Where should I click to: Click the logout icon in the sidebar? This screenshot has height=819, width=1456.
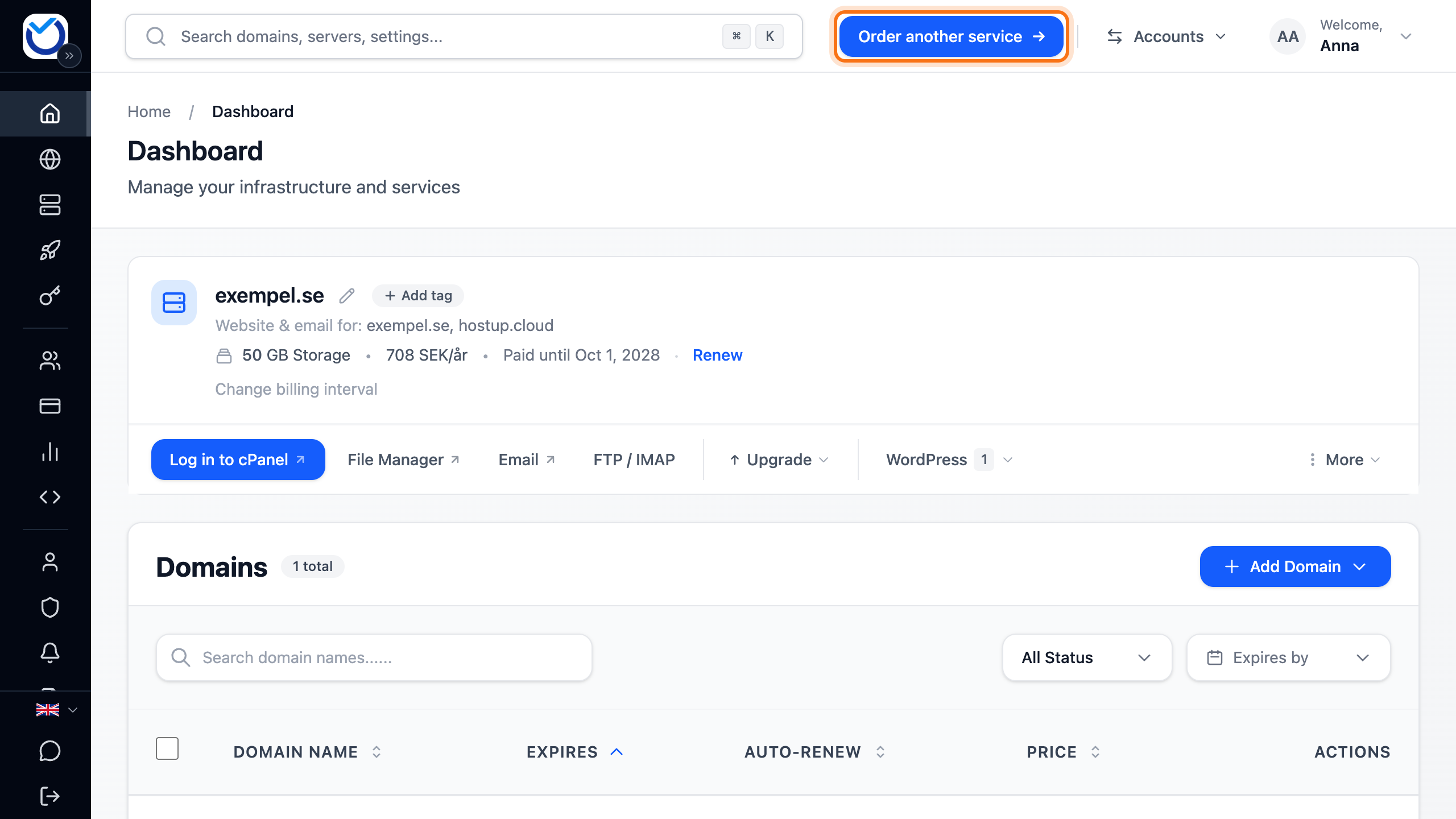pos(50,796)
